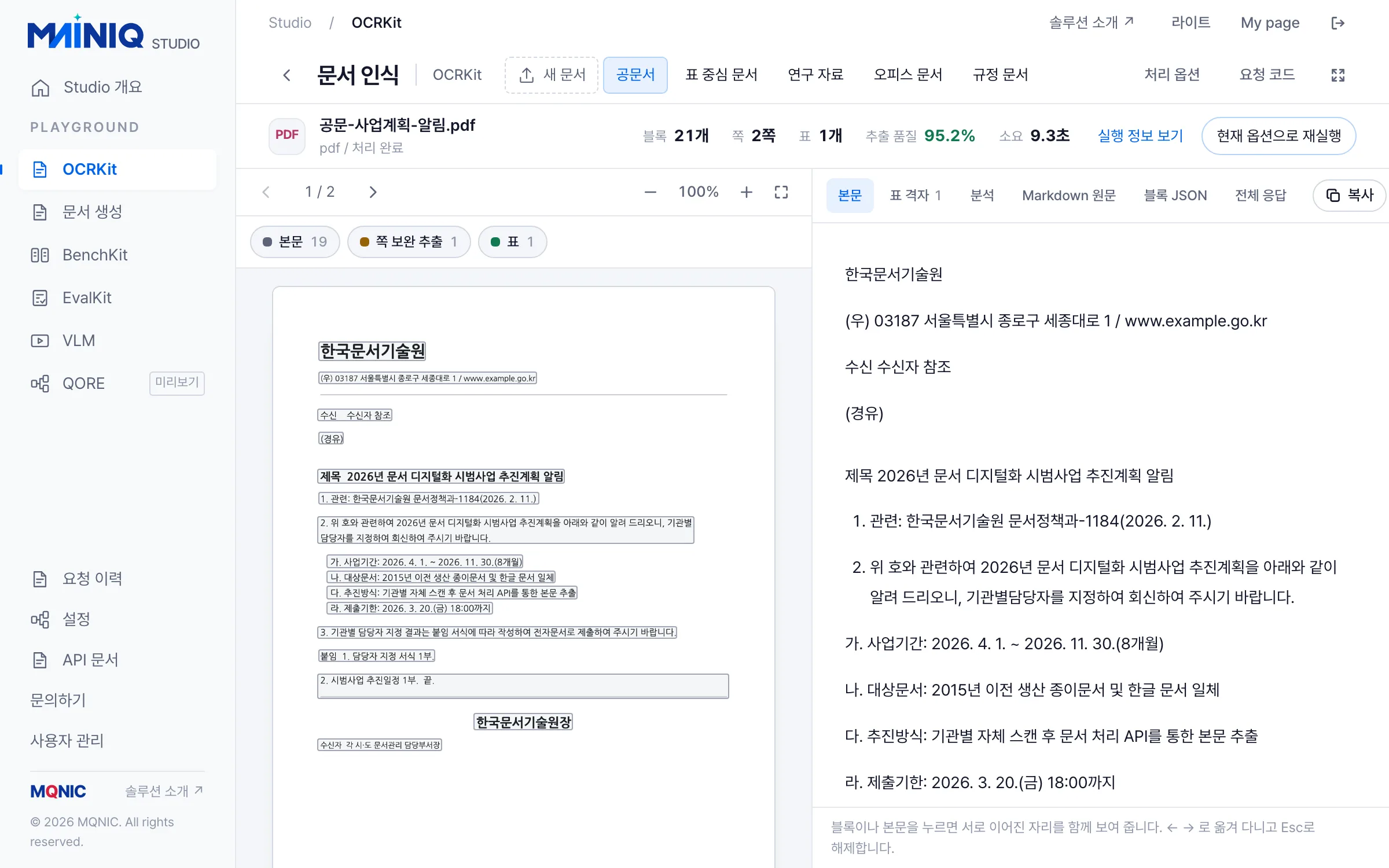Open the 실행 정보 보기 link
This screenshot has width=1389, height=868.
pos(1140,136)
